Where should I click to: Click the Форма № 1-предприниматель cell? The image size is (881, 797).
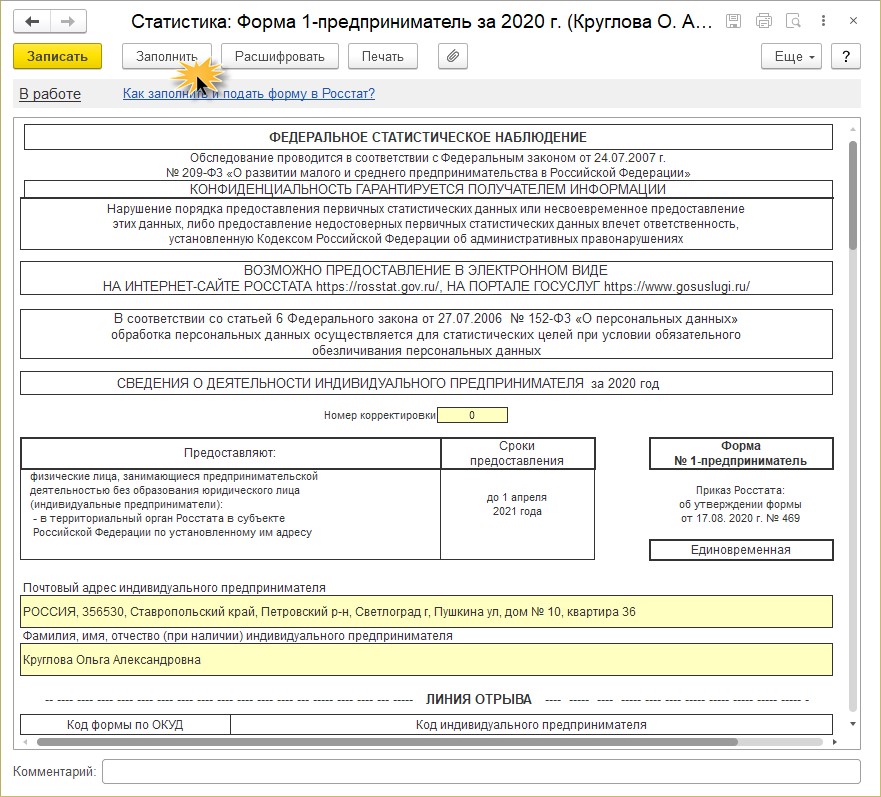tap(741, 453)
